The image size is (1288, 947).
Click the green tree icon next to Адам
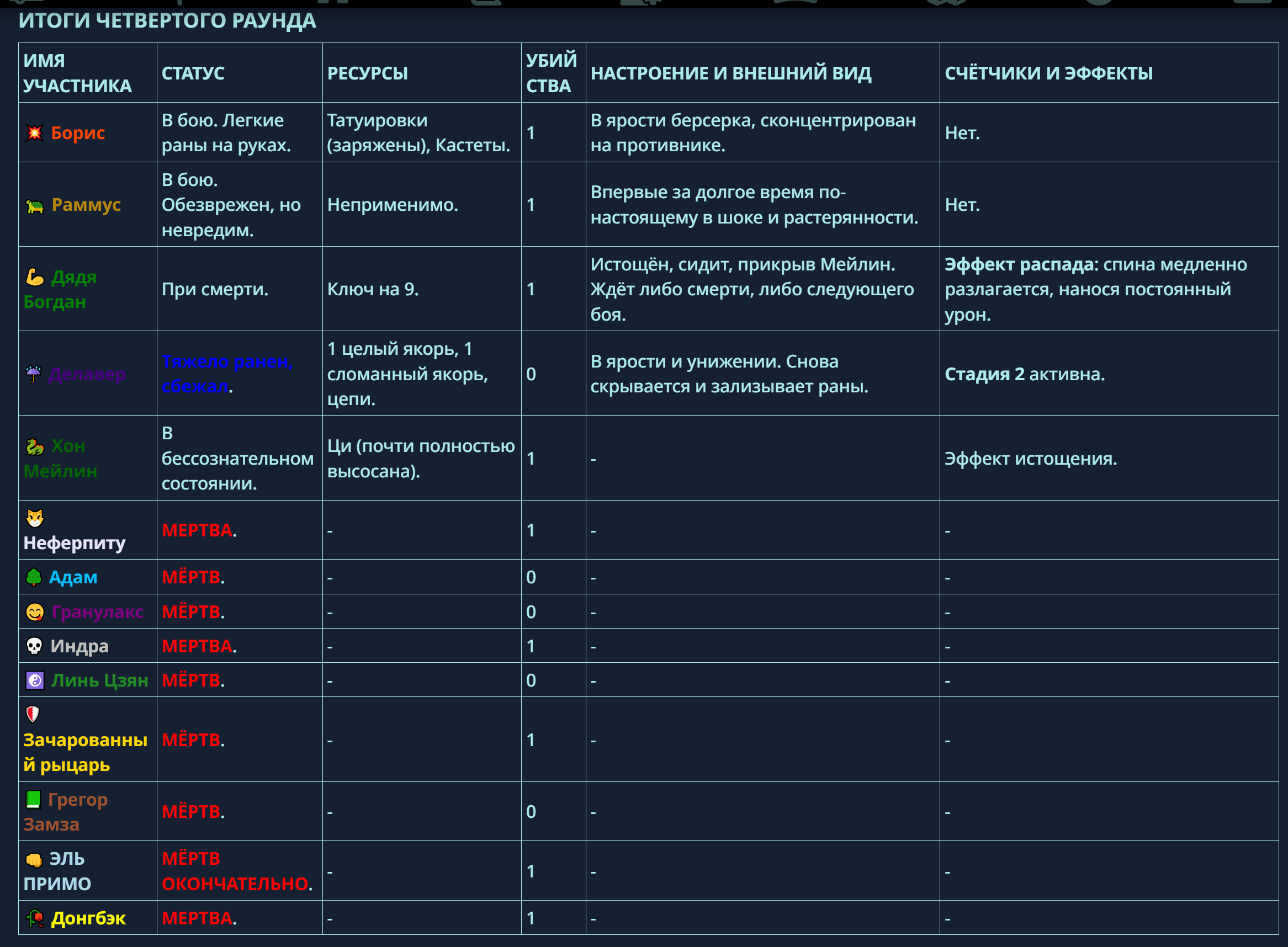[34, 577]
